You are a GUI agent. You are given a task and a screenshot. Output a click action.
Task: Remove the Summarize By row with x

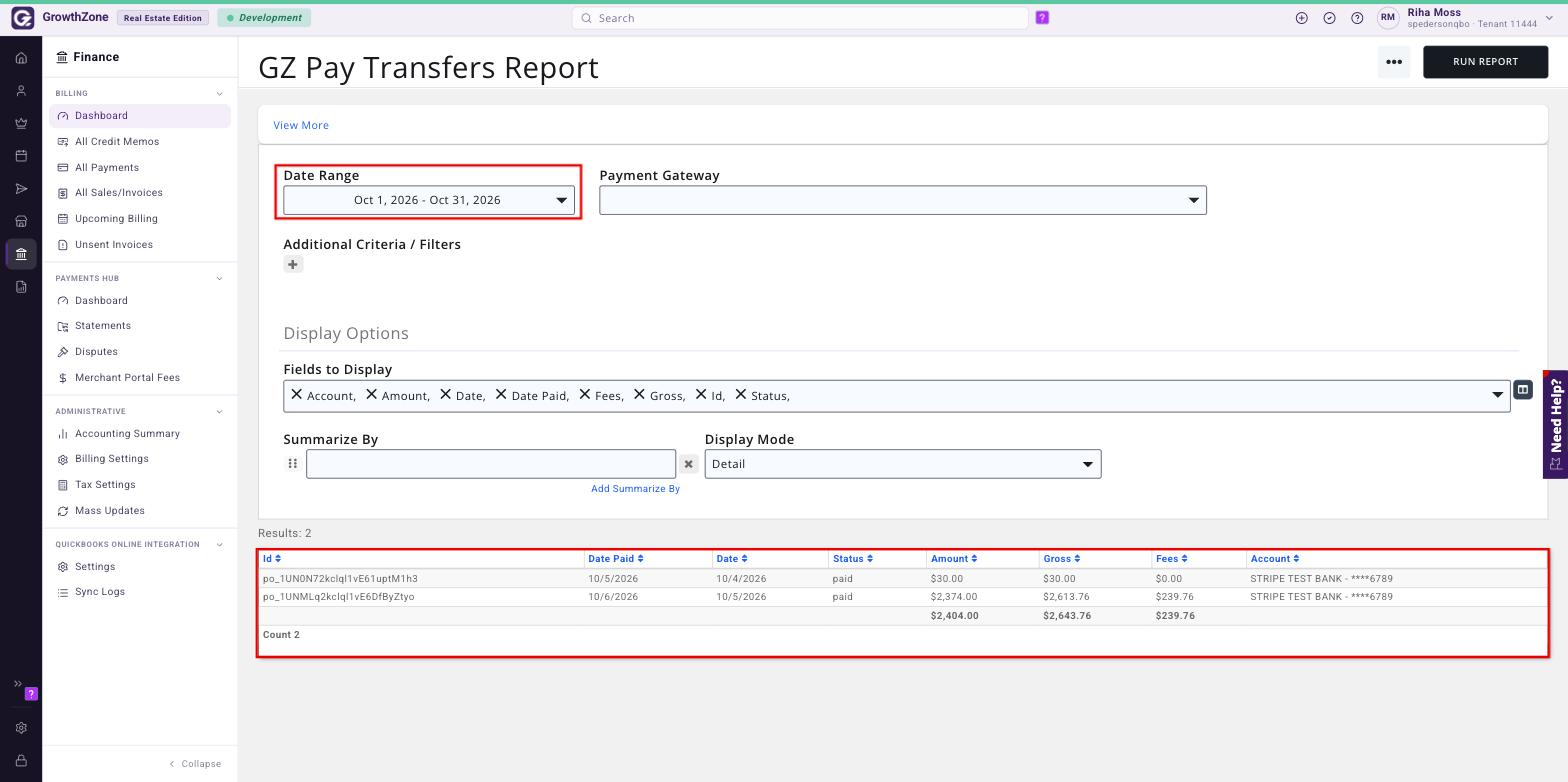pos(688,464)
